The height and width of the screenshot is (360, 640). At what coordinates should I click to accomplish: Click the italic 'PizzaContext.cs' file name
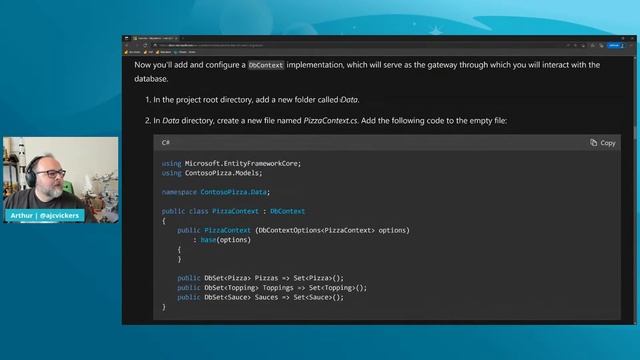(x=330, y=121)
